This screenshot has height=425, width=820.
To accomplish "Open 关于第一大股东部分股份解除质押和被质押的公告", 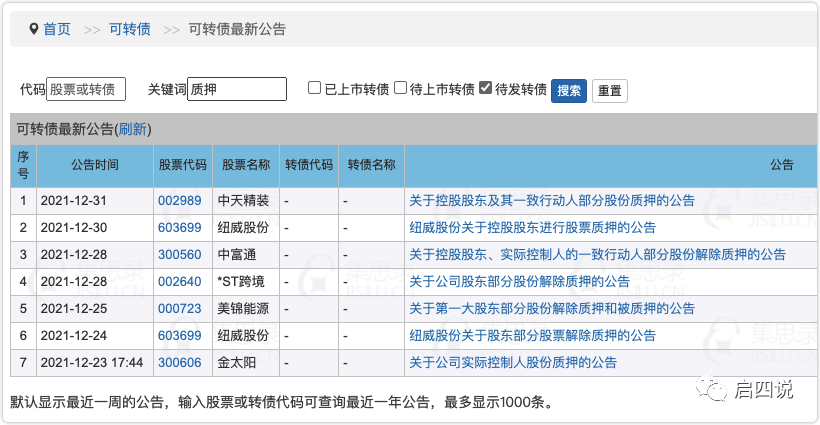I will pyautogui.click(x=552, y=309).
